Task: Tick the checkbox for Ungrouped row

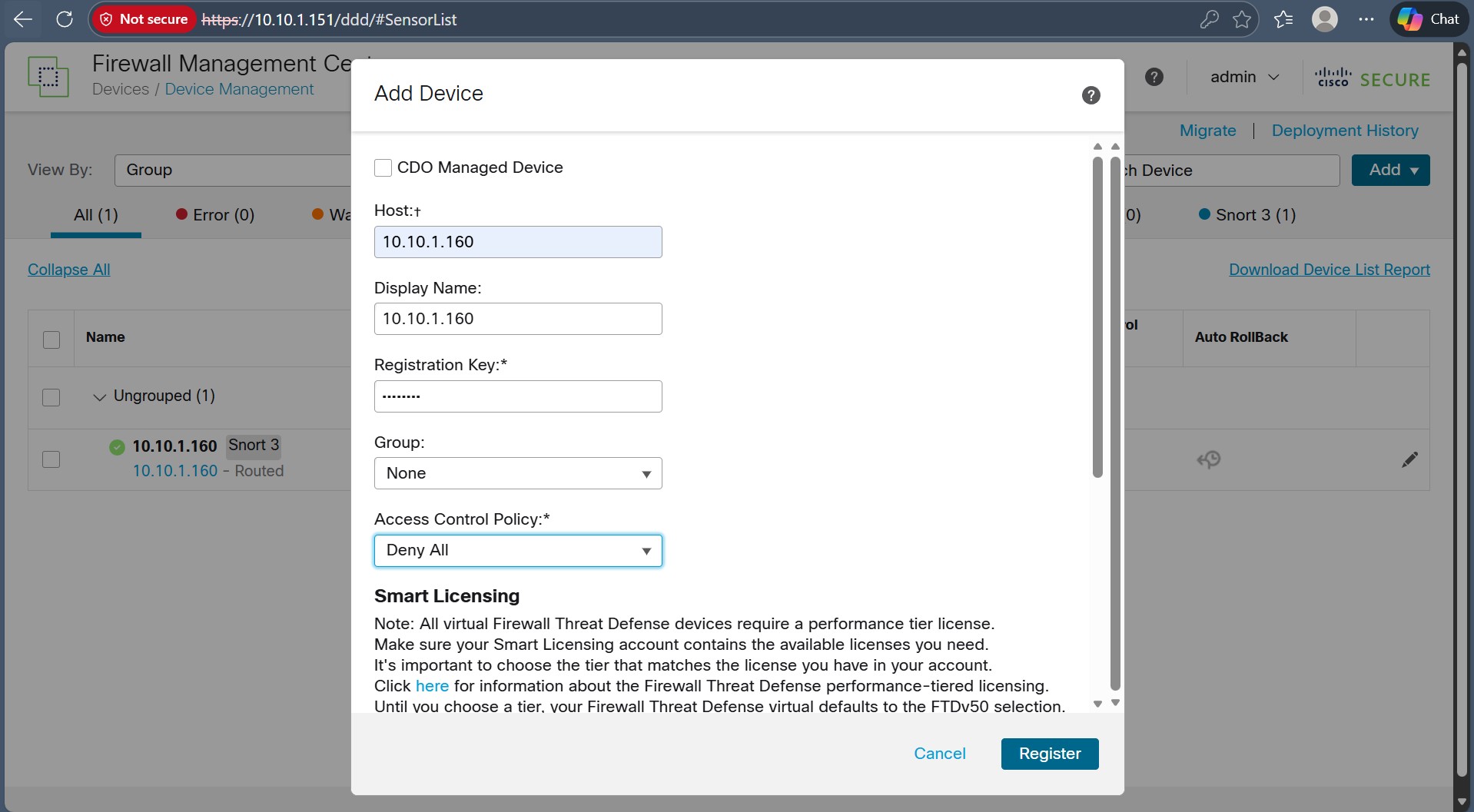Action: (x=51, y=397)
